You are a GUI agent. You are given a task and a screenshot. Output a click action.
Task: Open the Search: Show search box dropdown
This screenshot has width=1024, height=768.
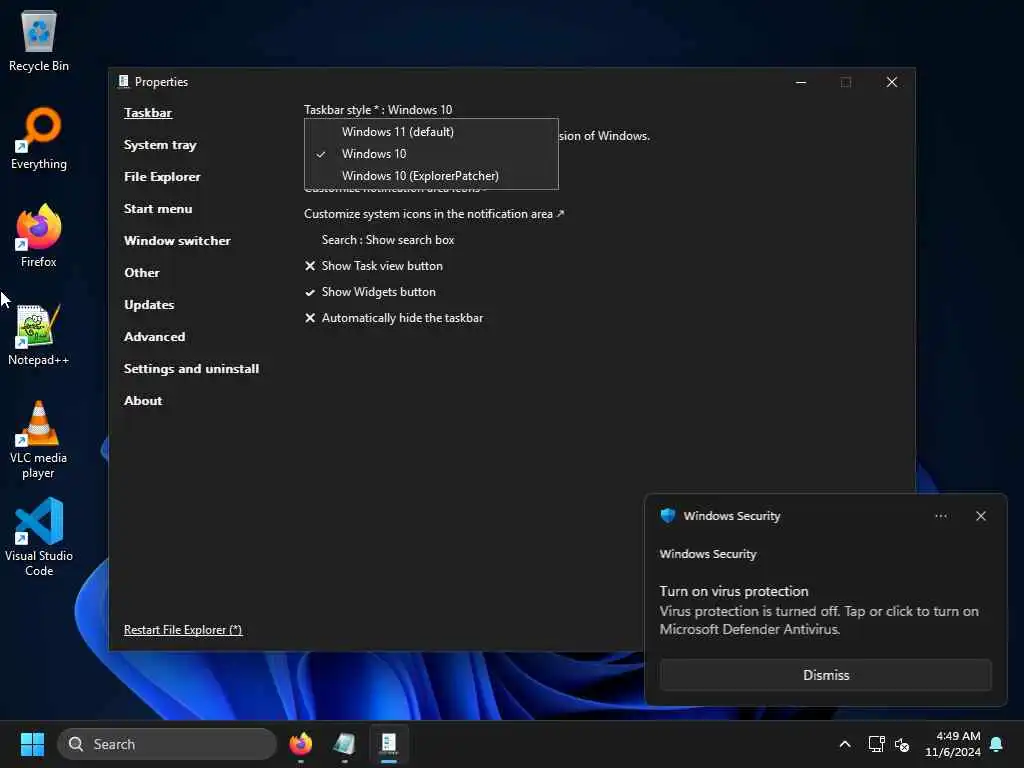point(388,240)
